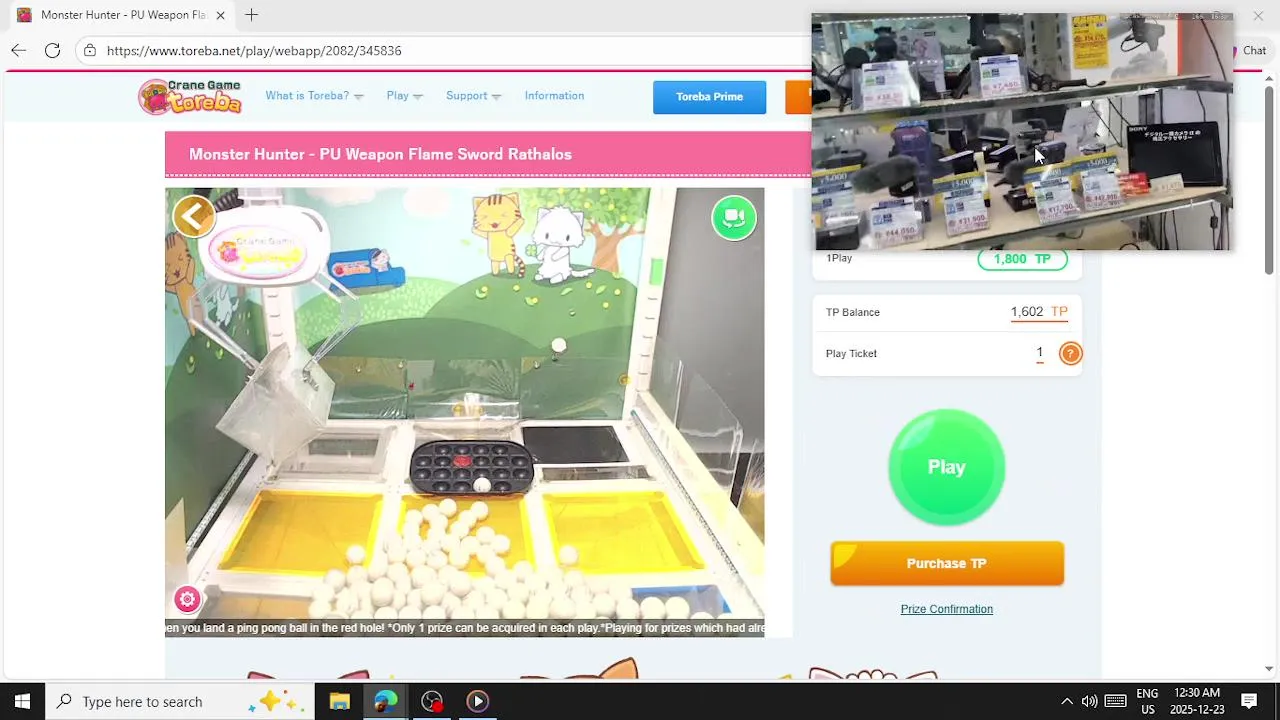Screen dimensions: 1280x720
Task: Open the pink settings gear on game view
Action: pyautogui.click(x=187, y=599)
